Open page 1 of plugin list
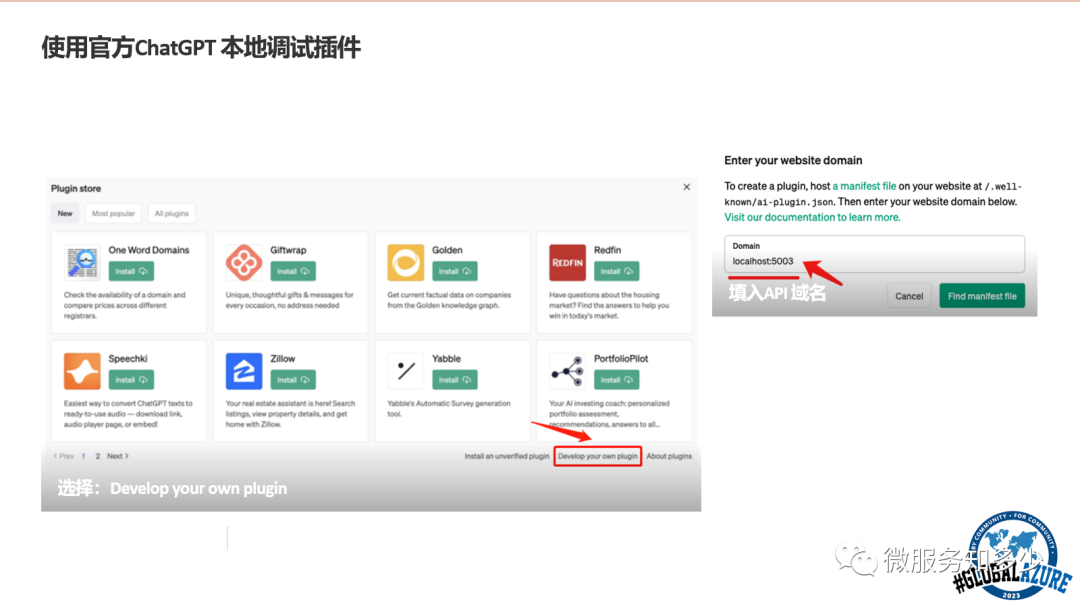Viewport: 1080px width, 608px height. [x=83, y=456]
